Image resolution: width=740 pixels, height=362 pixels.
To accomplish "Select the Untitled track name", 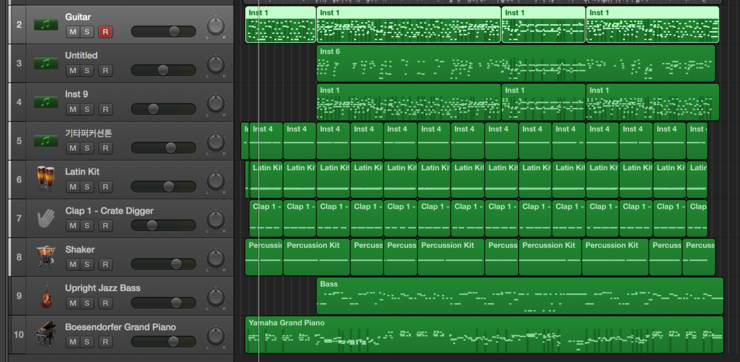I will coord(81,56).
